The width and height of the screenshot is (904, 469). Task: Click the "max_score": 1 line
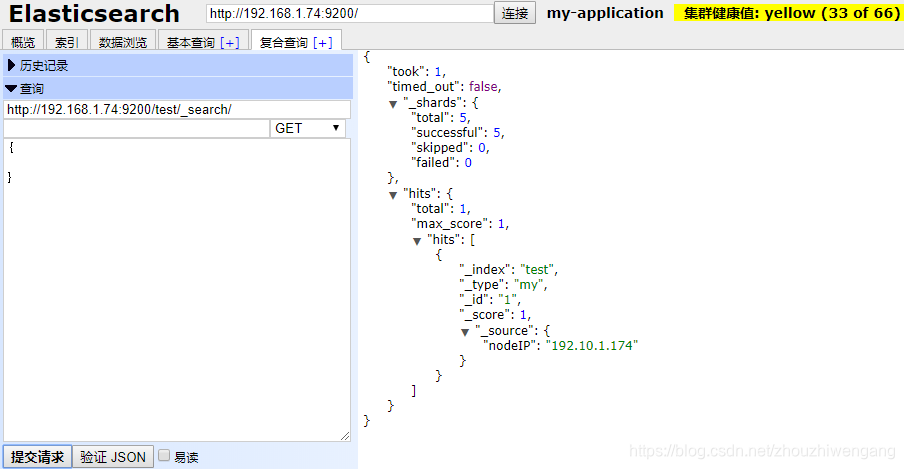pos(460,224)
